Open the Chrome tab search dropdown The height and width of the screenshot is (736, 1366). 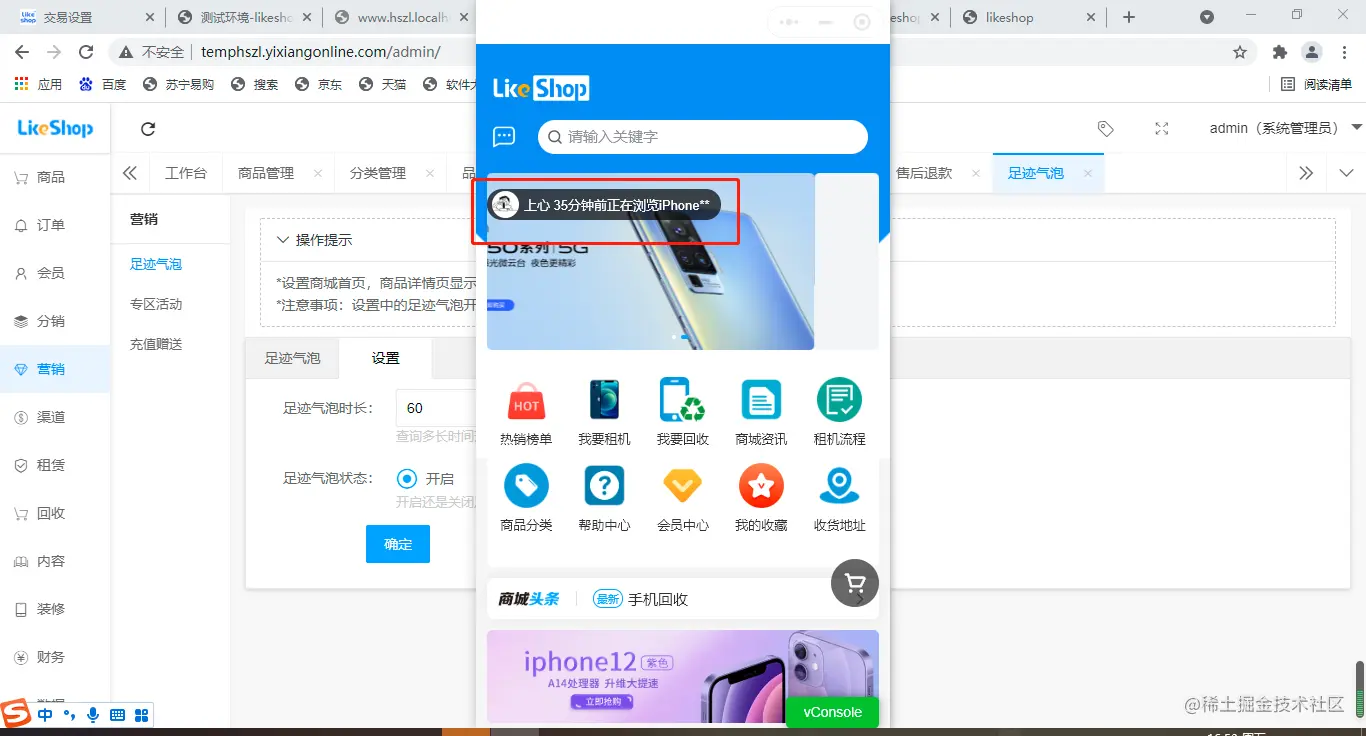click(x=1207, y=17)
